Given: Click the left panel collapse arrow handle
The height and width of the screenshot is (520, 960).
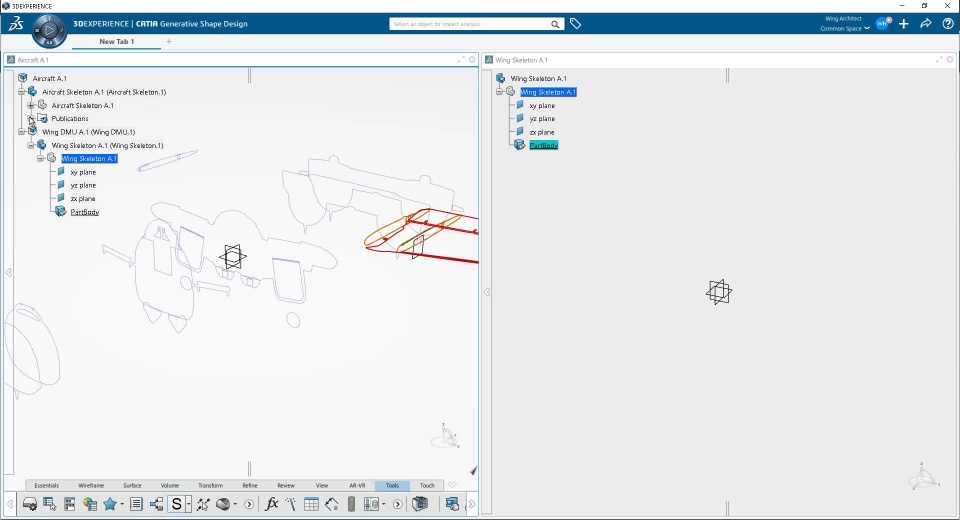Looking at the screenshot, I should tap(9, 272).
